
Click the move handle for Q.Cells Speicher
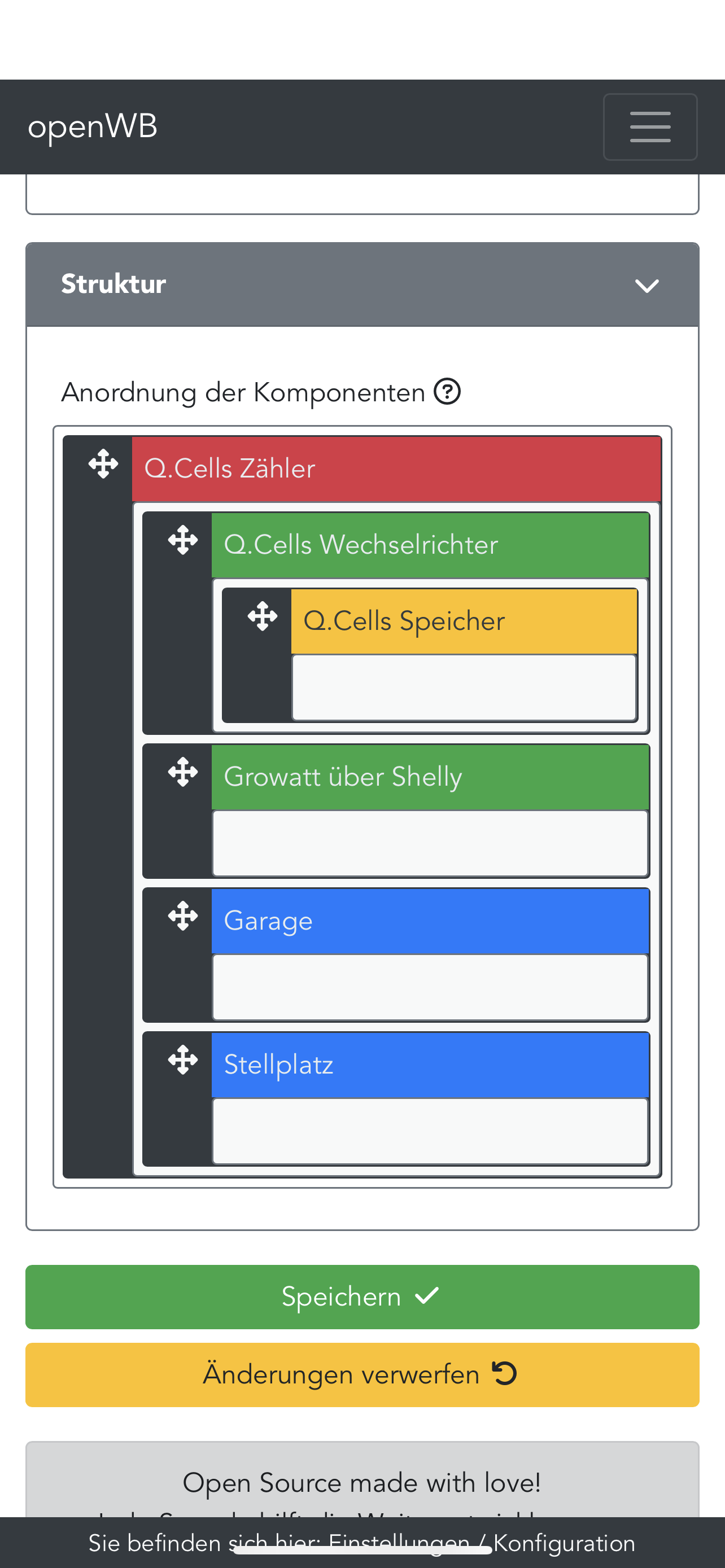pyautogui.click(x=263, y=616)
